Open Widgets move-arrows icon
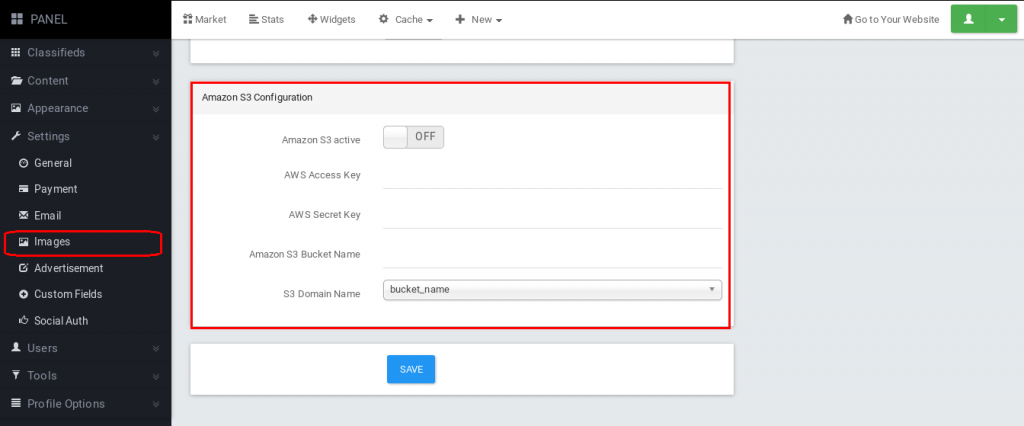 pos(312,19)
